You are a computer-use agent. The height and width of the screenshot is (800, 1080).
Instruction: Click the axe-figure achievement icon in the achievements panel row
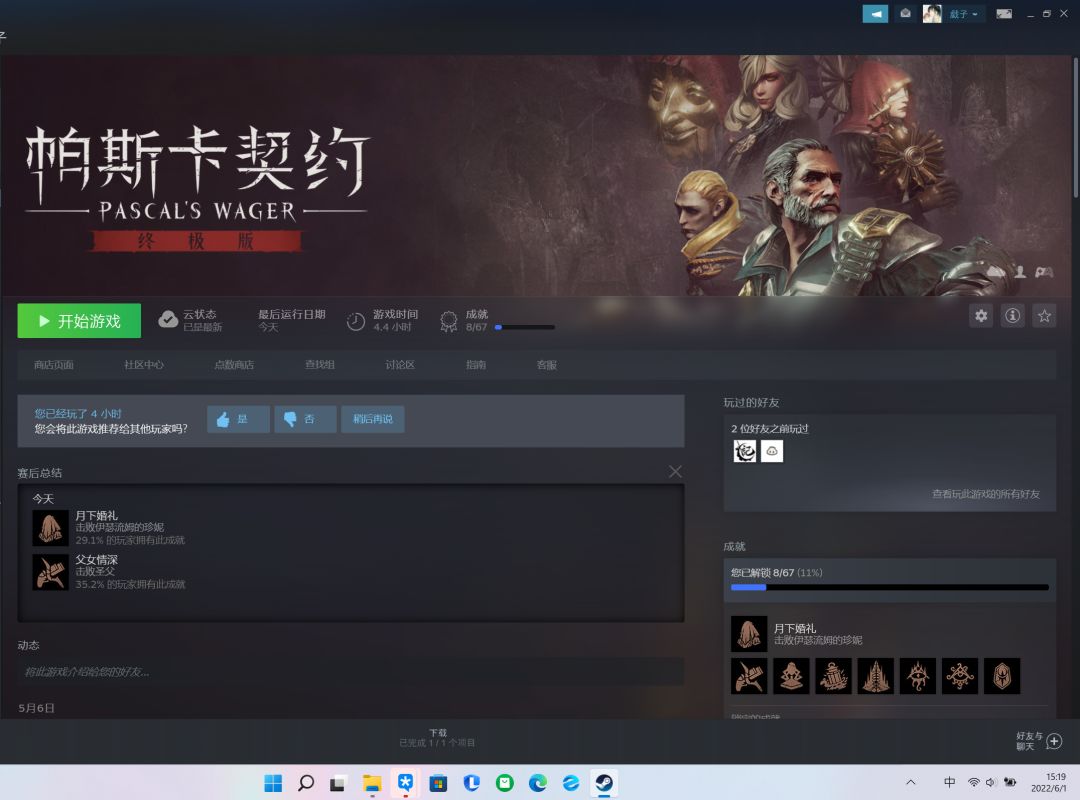pyautogui.click(x=749, y=676)
